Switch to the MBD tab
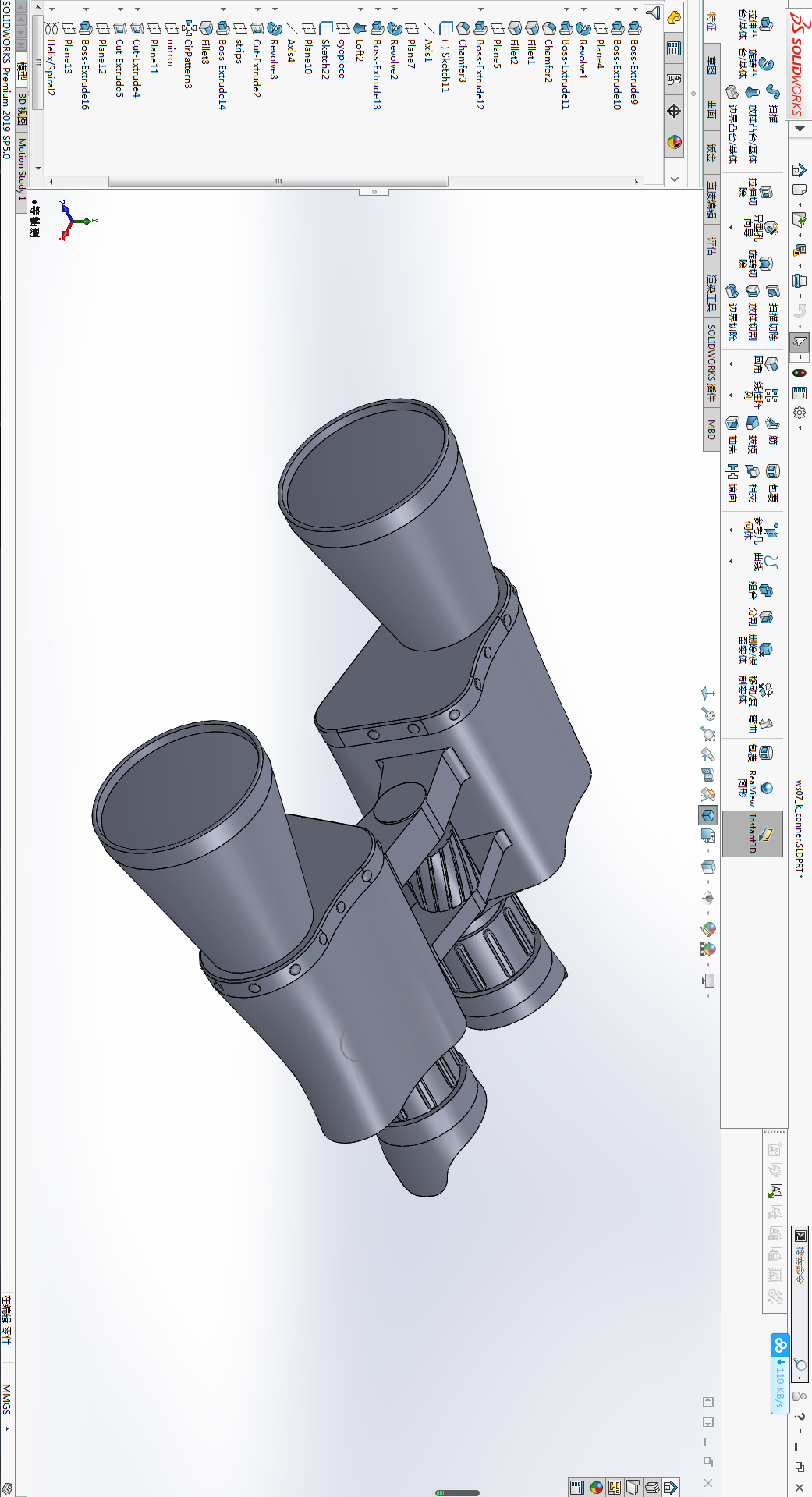Viewport: 812px width, 1497px height. (x=711, y=429)
